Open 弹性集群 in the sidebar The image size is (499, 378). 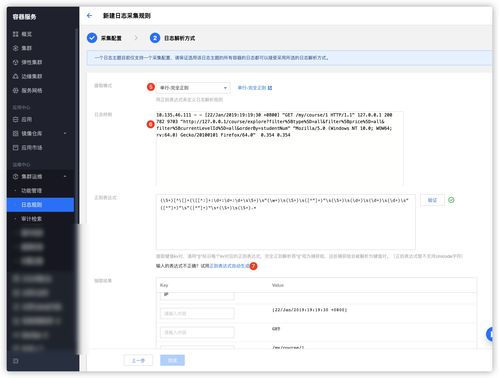(32, 62)
